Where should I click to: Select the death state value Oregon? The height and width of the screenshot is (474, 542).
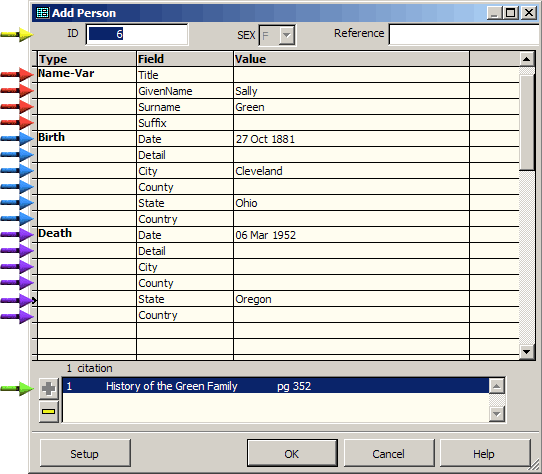point(352,299)
